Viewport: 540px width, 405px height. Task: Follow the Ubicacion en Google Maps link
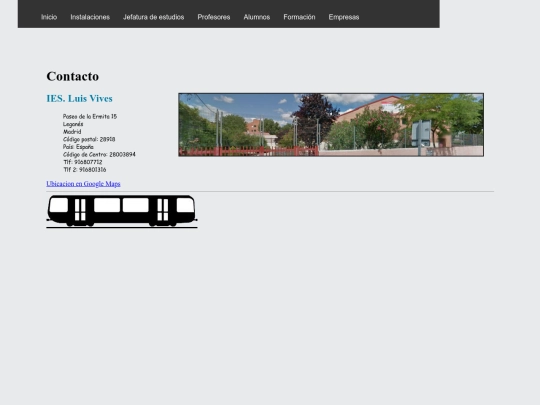83,184
